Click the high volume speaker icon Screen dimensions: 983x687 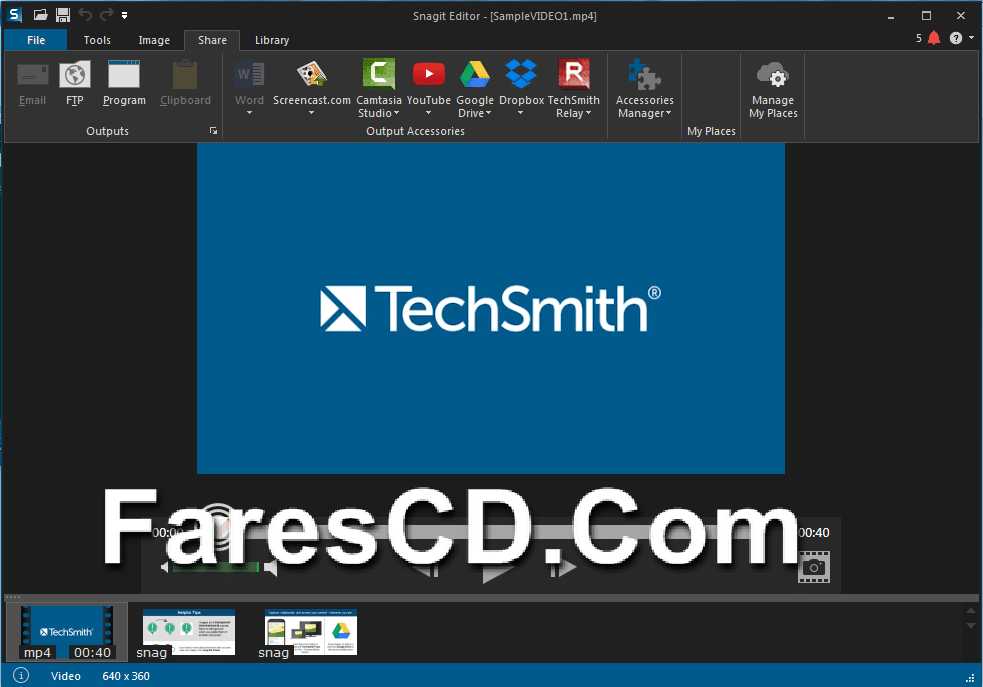[270, 568]
